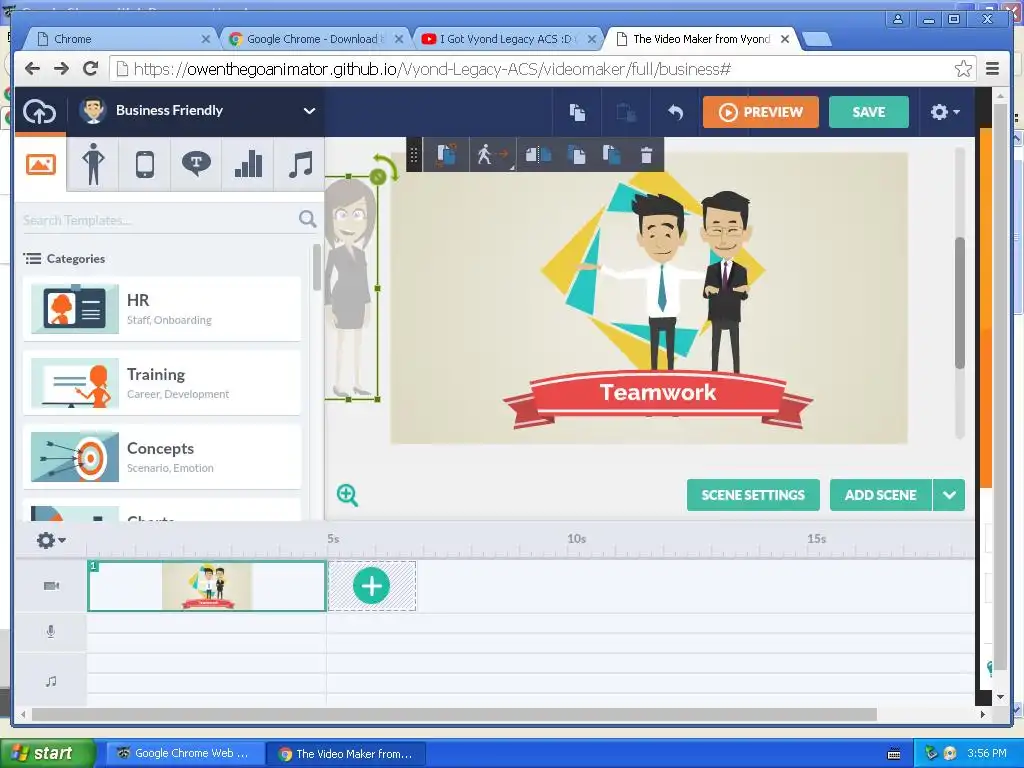Open the Text speech bubble tab
Screen dimensions: 1024x768
point(196,164)
